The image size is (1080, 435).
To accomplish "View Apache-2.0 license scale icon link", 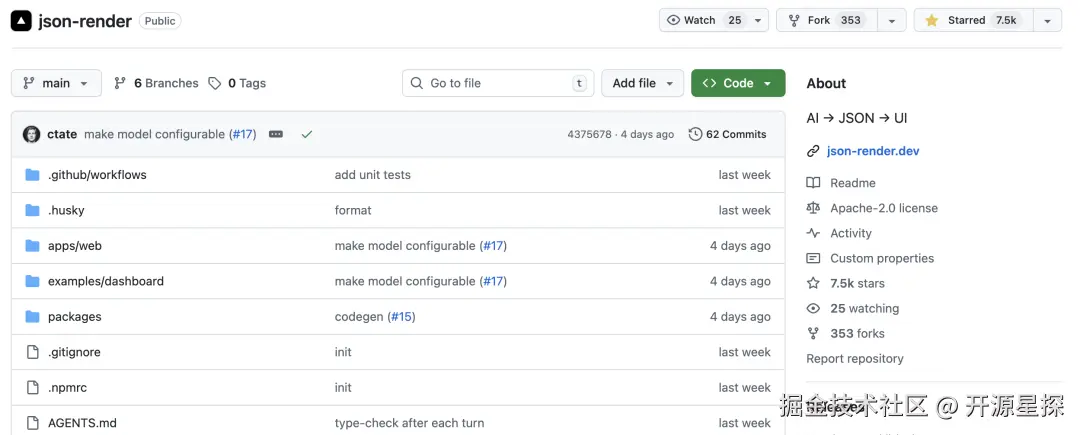I will pos(813,208).
